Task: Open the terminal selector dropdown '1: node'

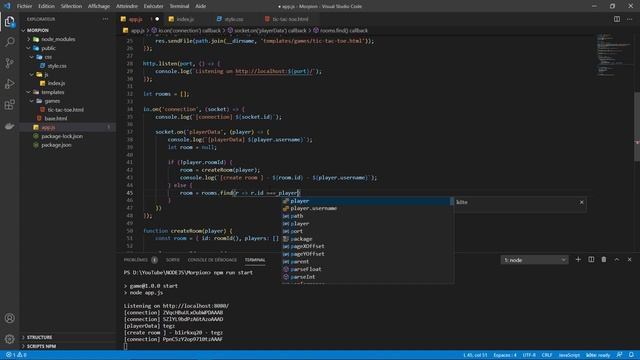Action: [534, 260]
